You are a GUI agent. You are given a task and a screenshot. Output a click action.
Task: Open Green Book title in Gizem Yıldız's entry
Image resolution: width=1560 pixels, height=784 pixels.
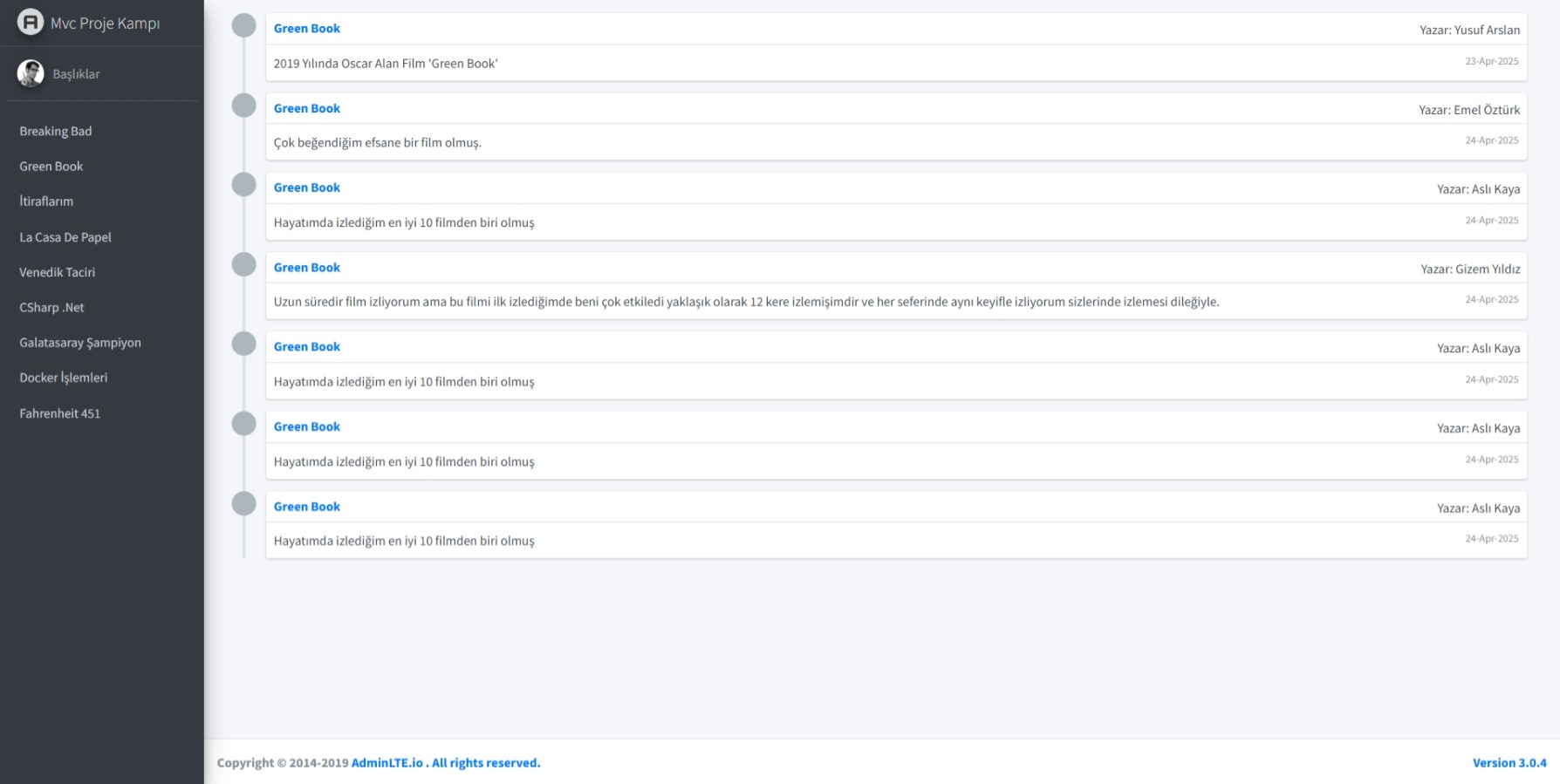pyautogui.click(x=307, y=268)
